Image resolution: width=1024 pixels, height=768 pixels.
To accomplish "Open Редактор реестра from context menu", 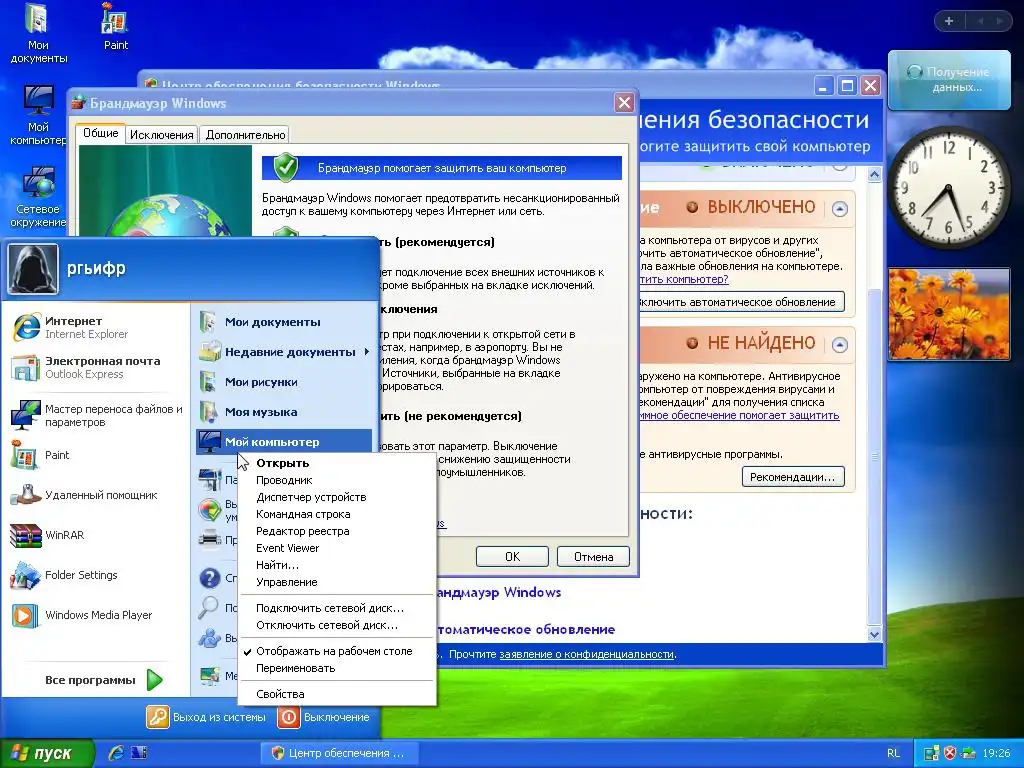I will pyautogui.click(x=336, y=531).
